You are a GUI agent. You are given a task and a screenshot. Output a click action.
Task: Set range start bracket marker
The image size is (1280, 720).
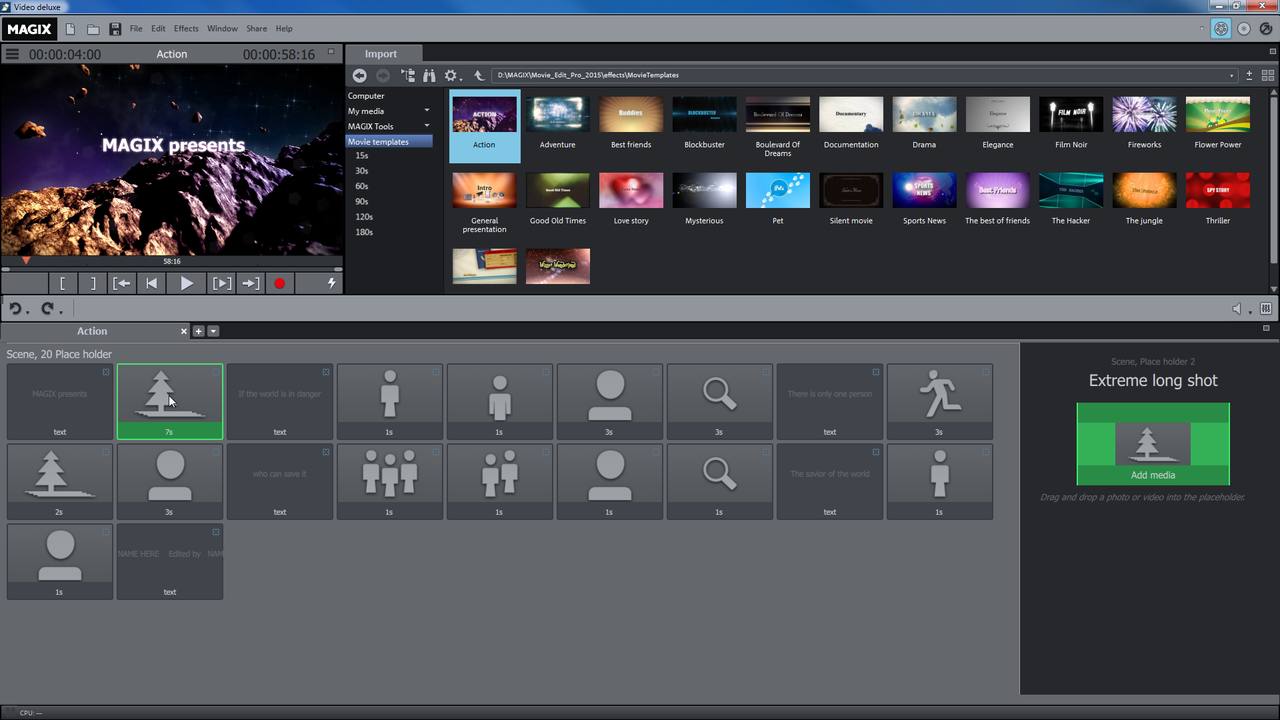pyautogui.click(x=62, y=283)
